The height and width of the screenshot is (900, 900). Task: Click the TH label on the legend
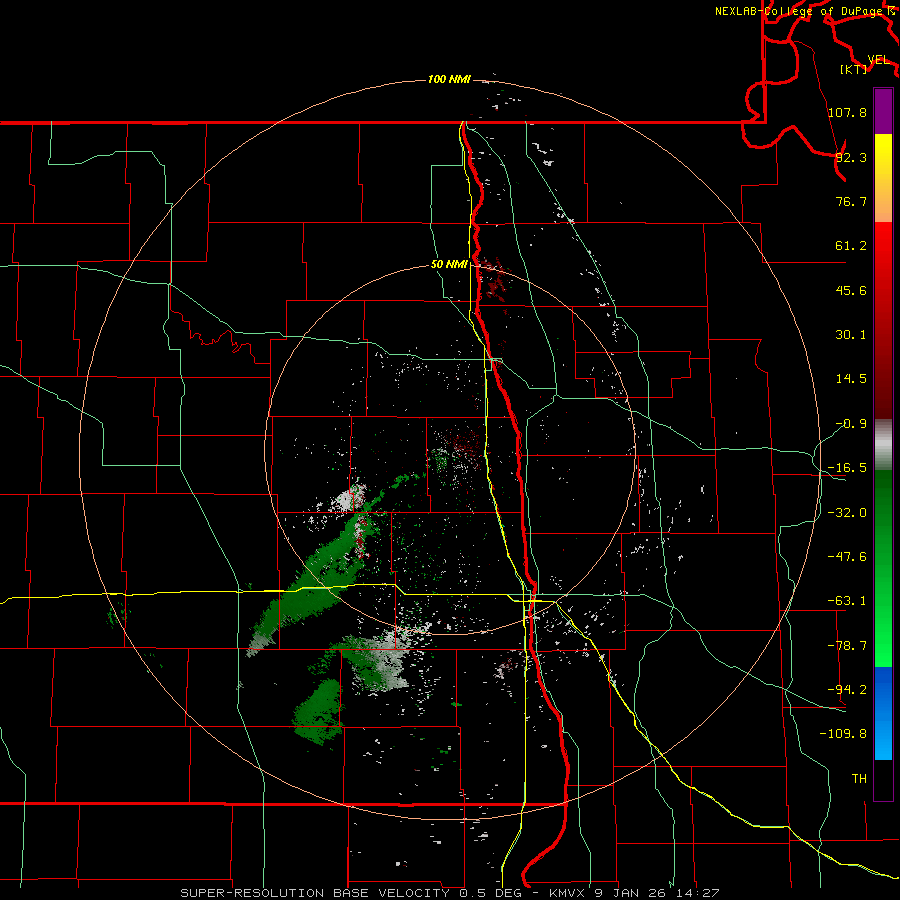(859, 778)
